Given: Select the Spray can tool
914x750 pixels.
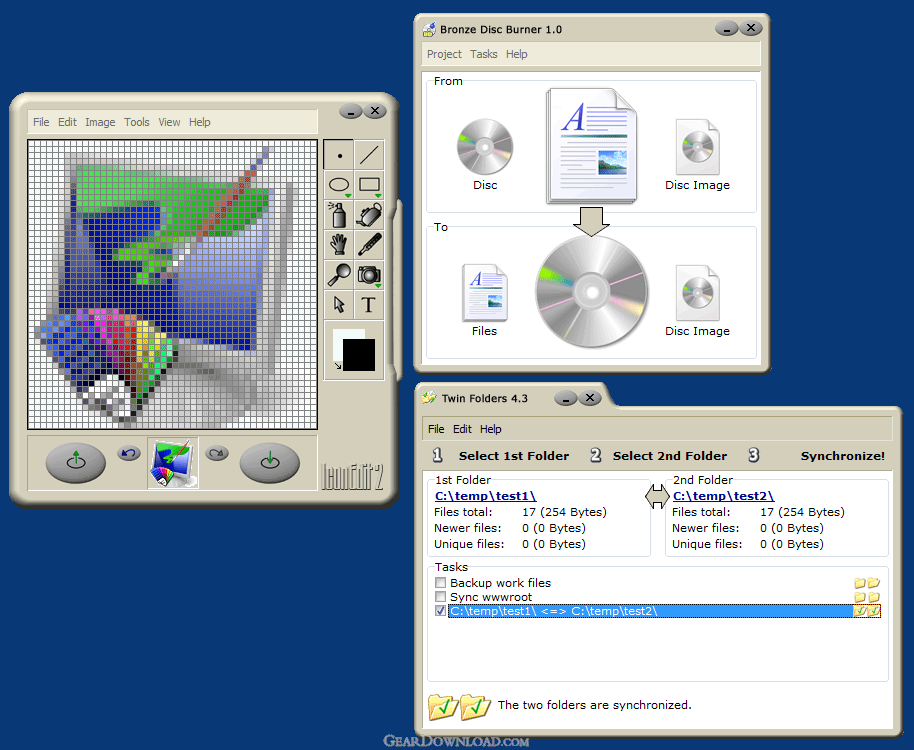Looking at the screenshot, I should pyautogui.click(x=339, y=215).
